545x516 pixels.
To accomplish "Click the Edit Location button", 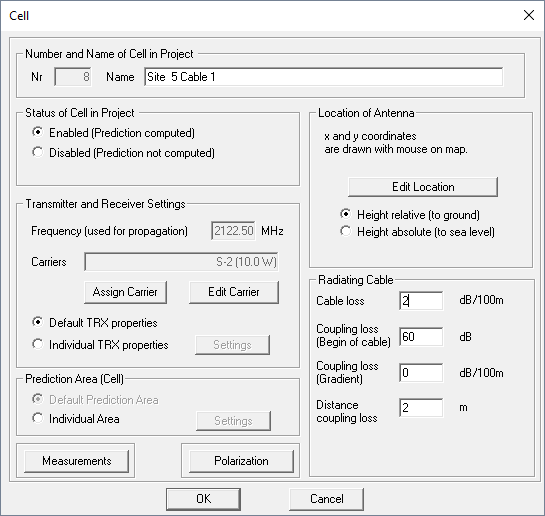I will pos(423,187).
